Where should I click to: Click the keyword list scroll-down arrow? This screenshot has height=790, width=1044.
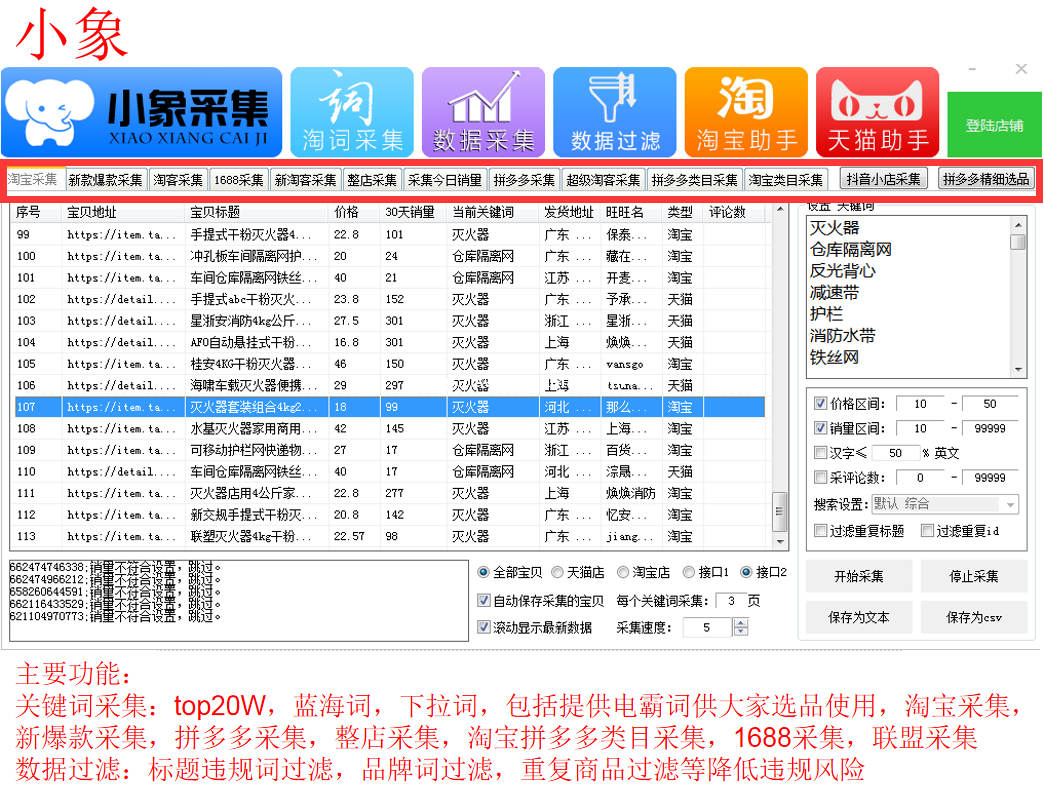(x=1018, y=369)
